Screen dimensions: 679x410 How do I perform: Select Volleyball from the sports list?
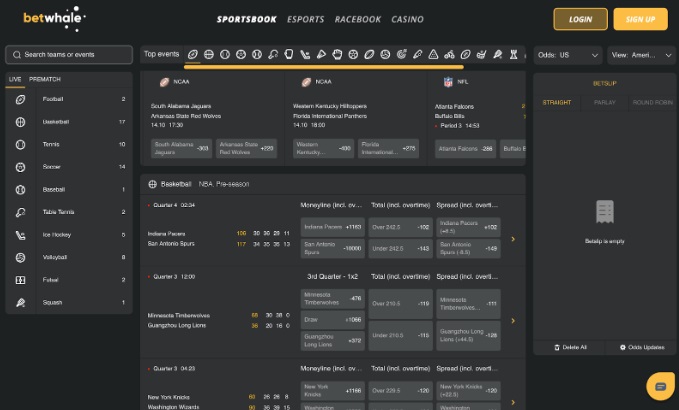coord(54,257)
